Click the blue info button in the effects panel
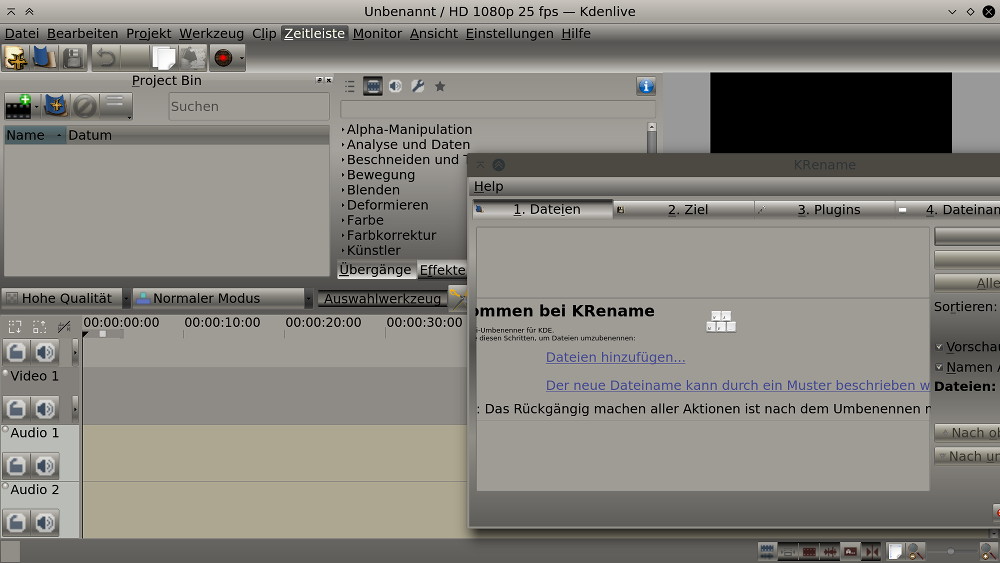 646,86
